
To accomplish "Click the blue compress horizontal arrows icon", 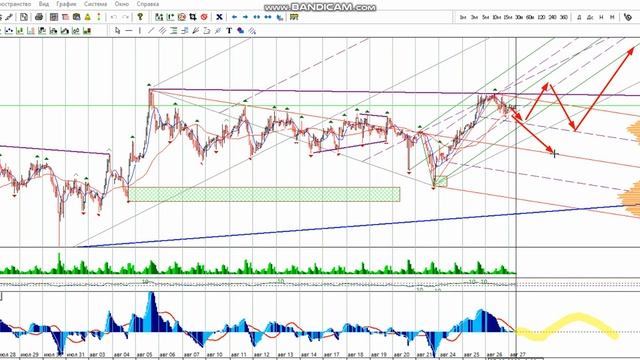I will (x=257, y=17).
